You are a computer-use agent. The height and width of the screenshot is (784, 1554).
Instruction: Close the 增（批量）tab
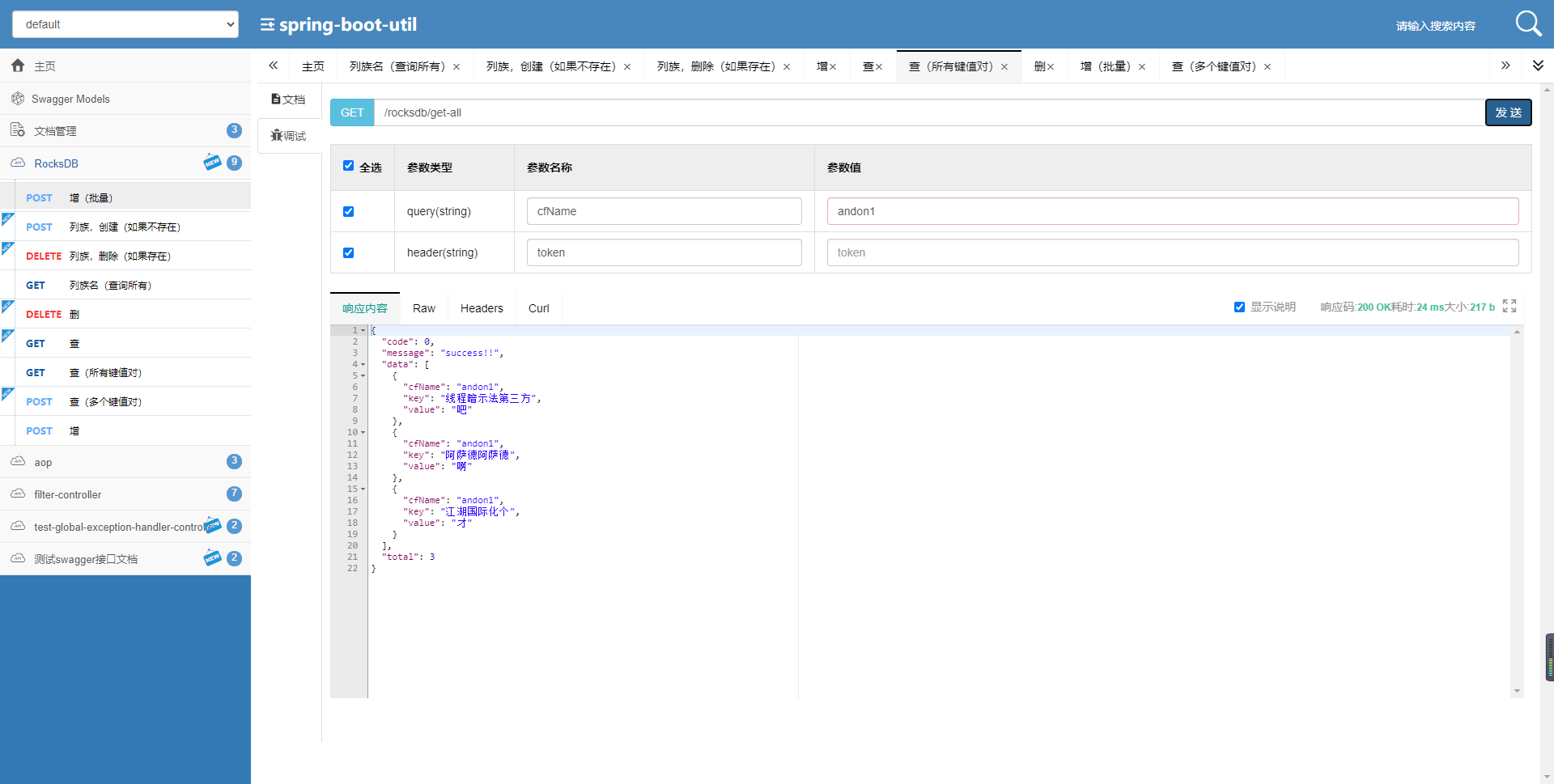pyautogui.click(x=1142, y=67)
